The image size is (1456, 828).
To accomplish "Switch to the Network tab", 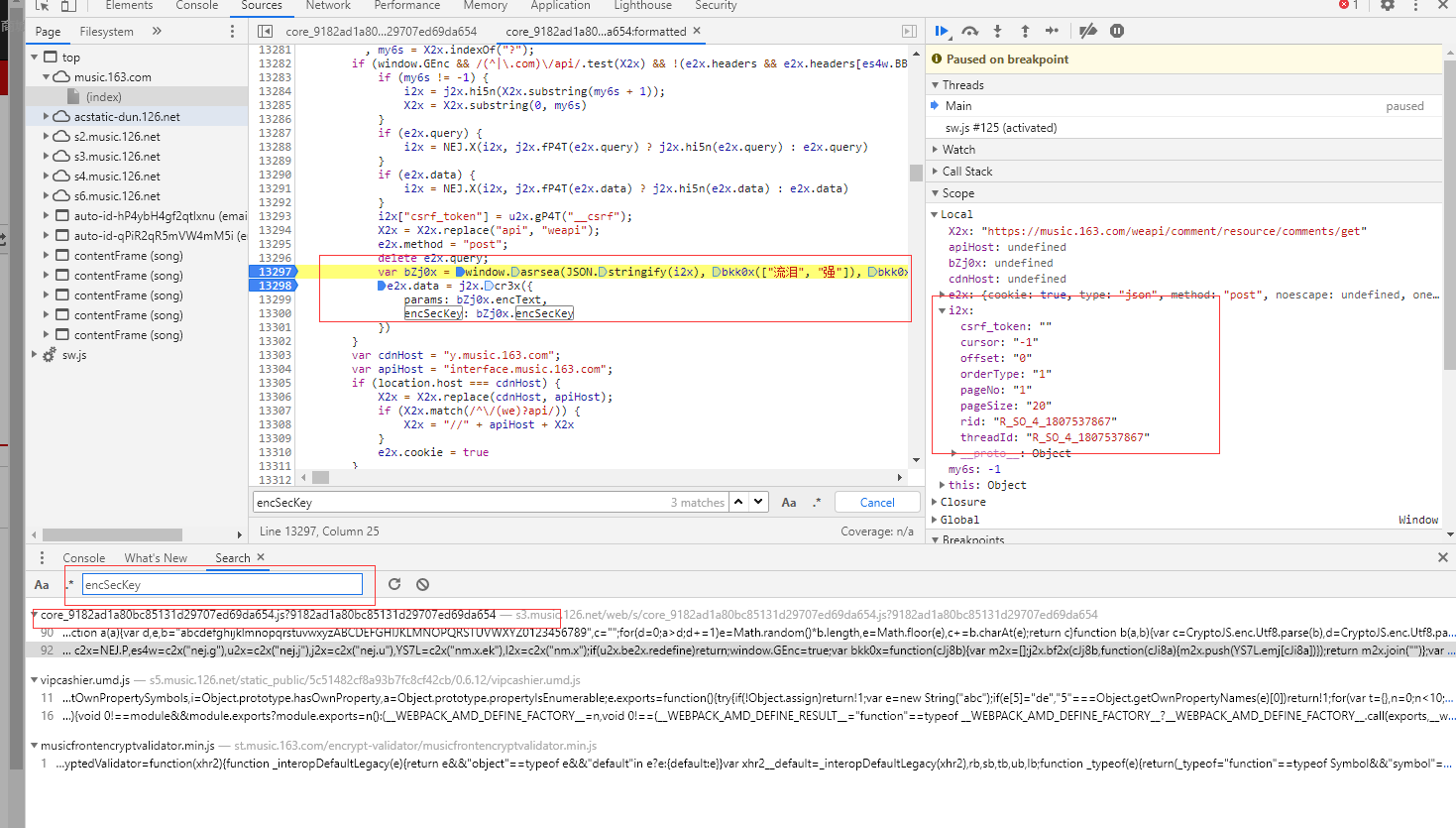I will [328, 6].
